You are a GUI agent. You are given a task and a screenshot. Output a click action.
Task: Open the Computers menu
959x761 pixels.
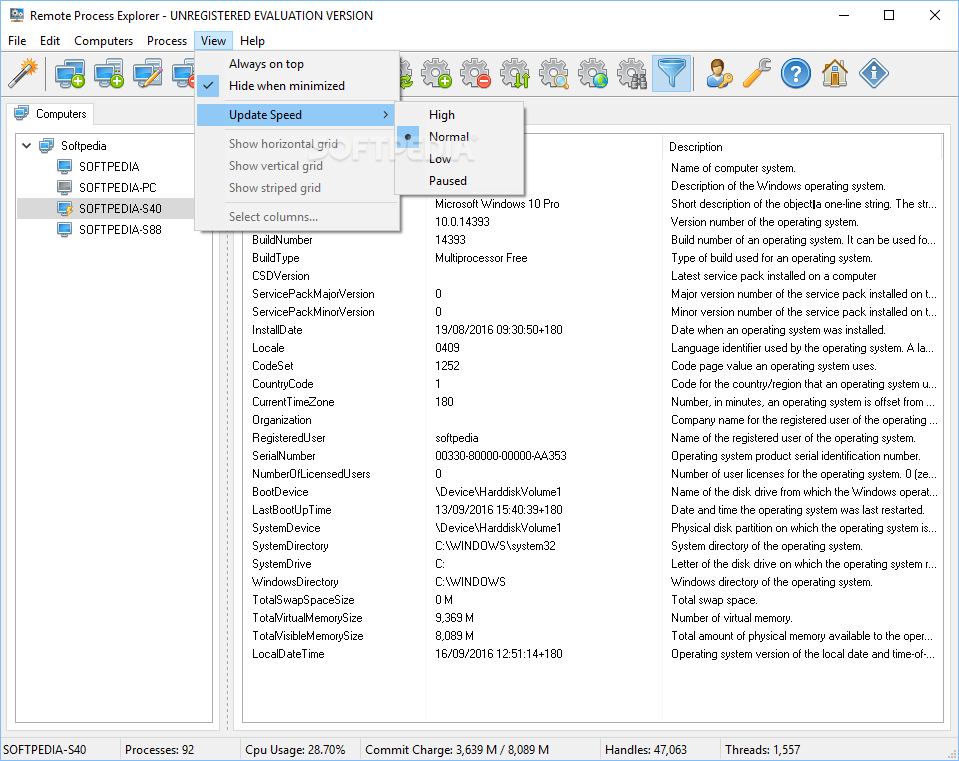tap(103, 41)
